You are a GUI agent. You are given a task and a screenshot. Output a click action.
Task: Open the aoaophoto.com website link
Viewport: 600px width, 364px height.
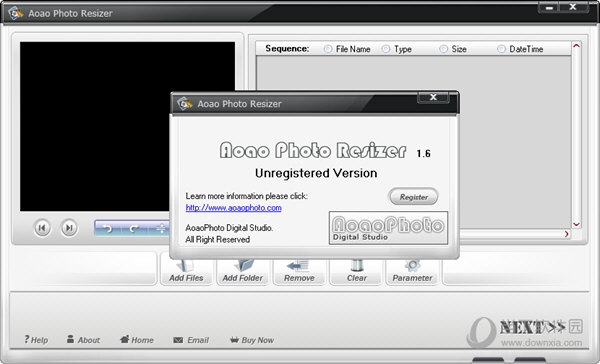(233, 208)
